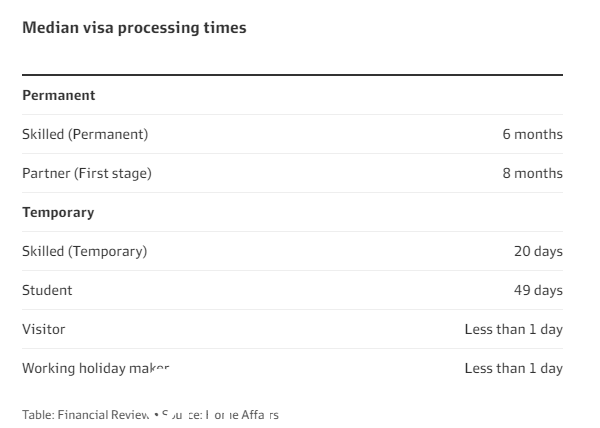Screen dimensions: 600x428
Task: Click the 49 days value
Action: [538, 291]
